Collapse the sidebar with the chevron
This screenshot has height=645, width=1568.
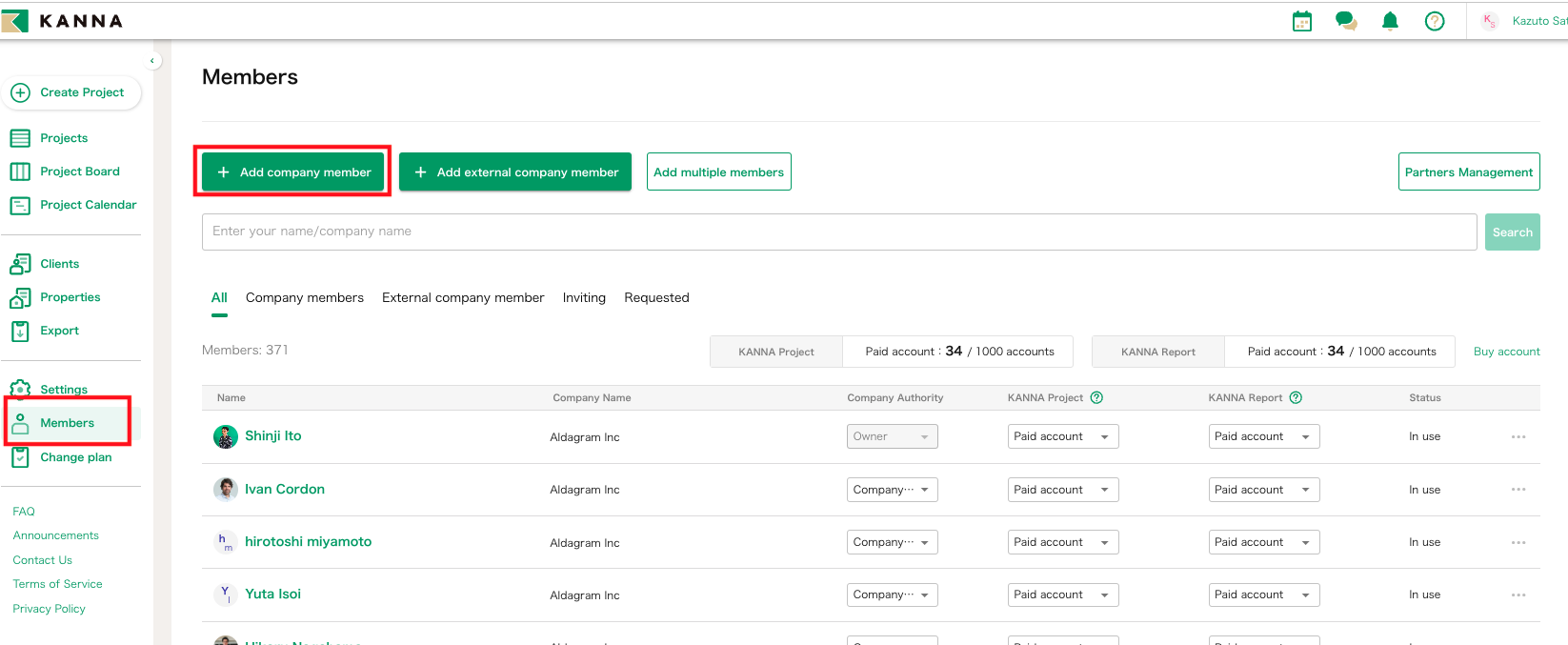(x=152, y=61)
